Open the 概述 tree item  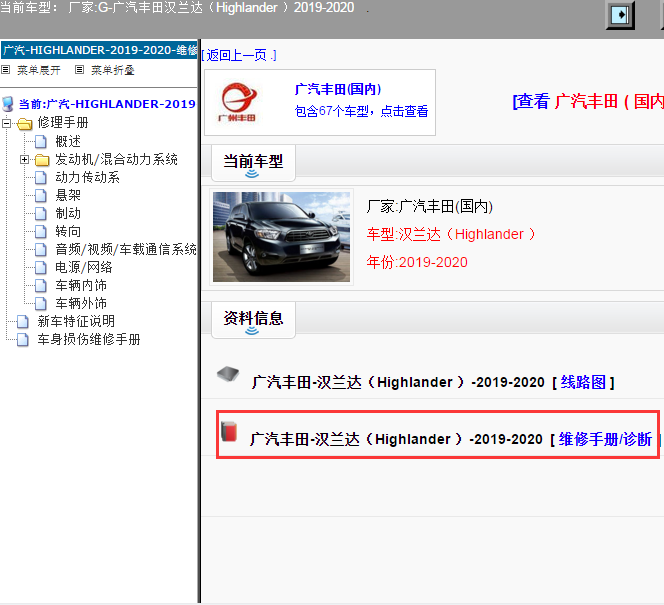point(68,141)
